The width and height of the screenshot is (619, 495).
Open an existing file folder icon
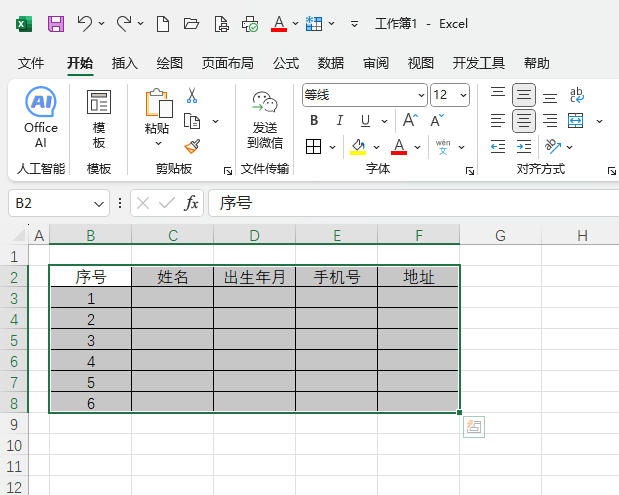[x=191, y=24]
